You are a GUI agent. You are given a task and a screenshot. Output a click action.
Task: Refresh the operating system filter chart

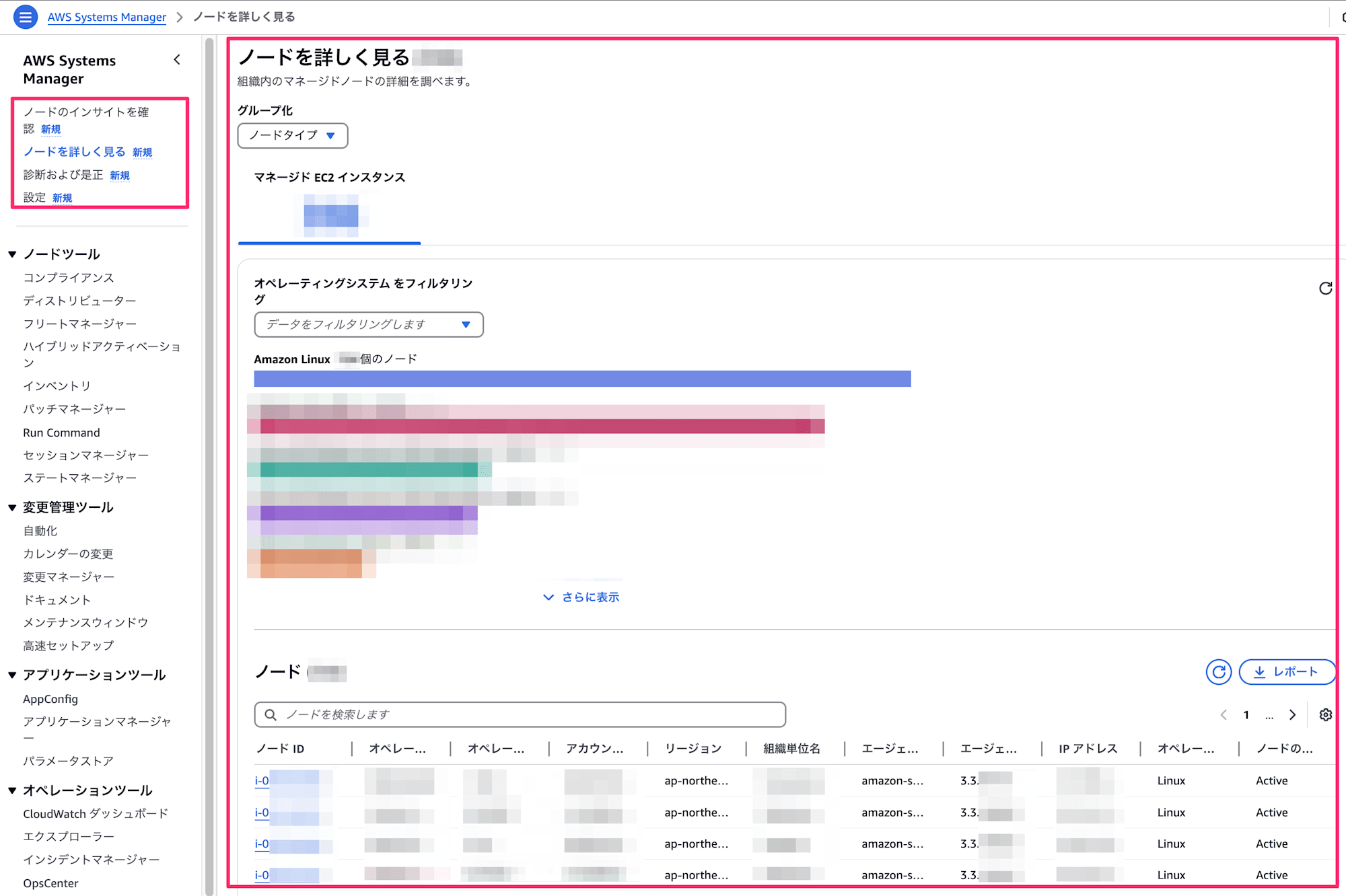tap(1325, 289)
